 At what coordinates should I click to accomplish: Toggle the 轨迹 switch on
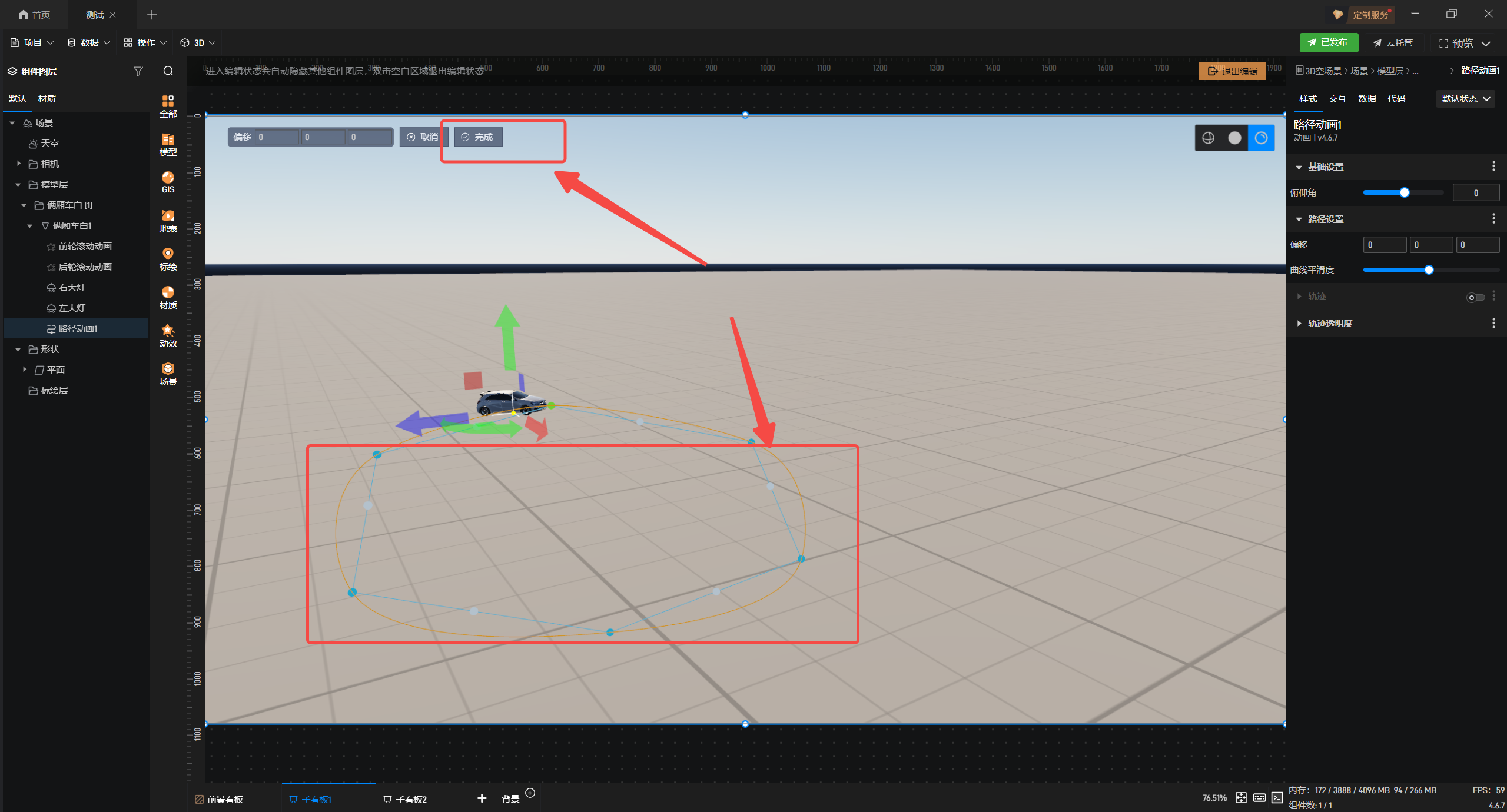(1475, 297)
